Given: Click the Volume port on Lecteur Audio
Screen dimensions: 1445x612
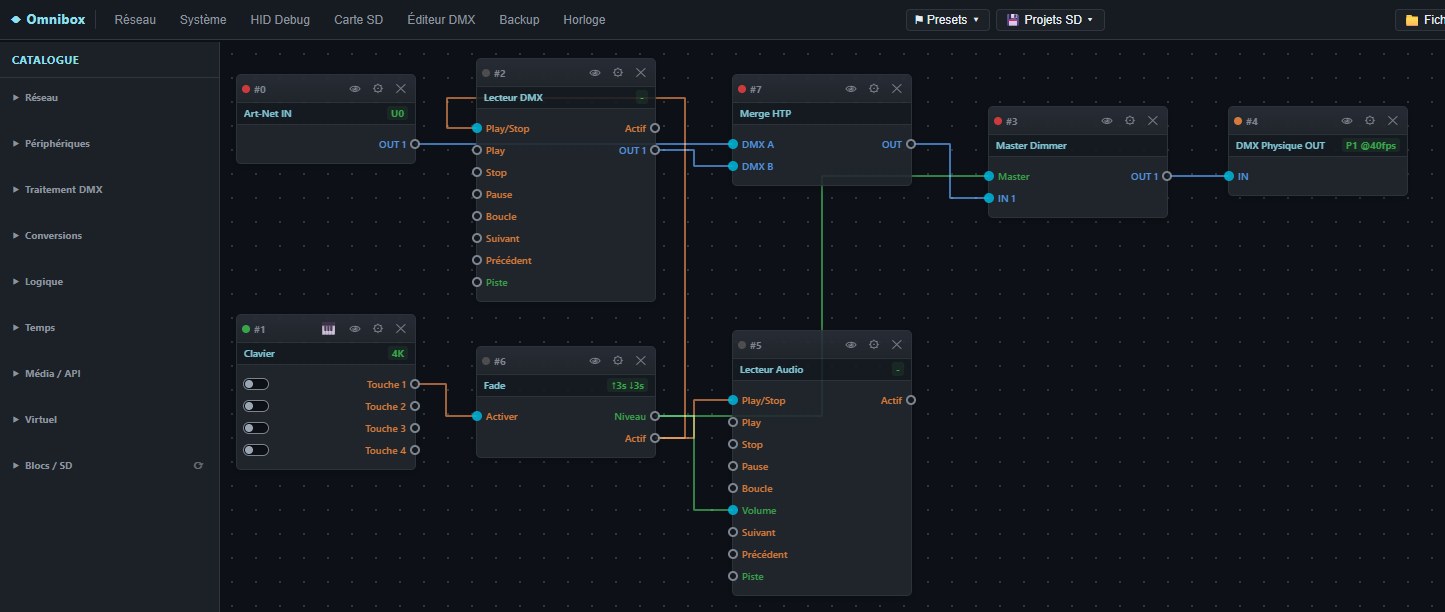Looking at the screenshot, I should click(x=733, y=511).
